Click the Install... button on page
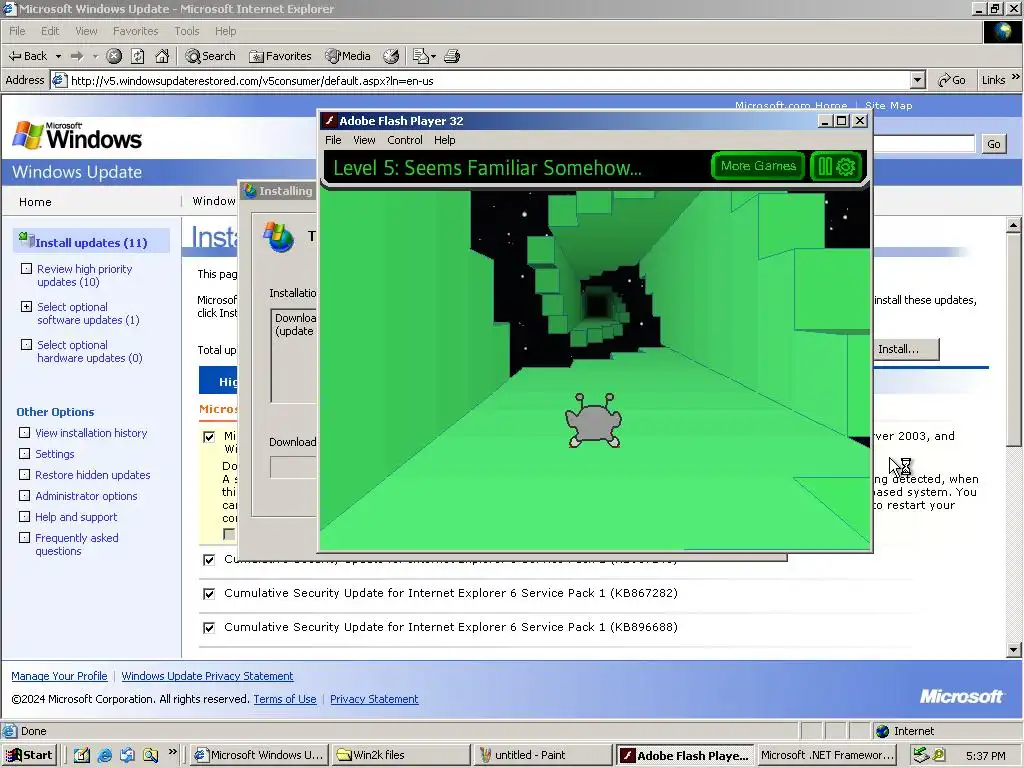This screenshot has width=1024, height=768. 905,349
